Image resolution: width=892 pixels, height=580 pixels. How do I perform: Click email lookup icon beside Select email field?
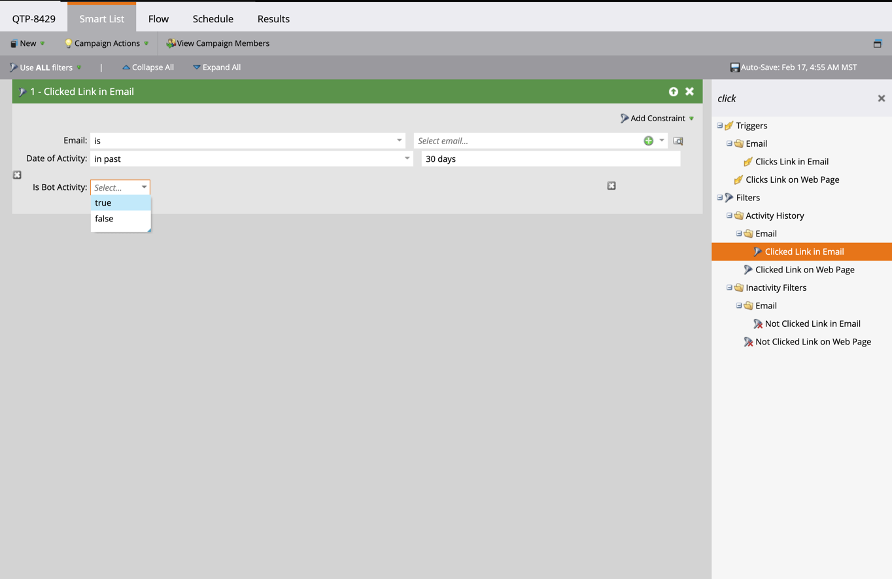(x=678, y=141)
